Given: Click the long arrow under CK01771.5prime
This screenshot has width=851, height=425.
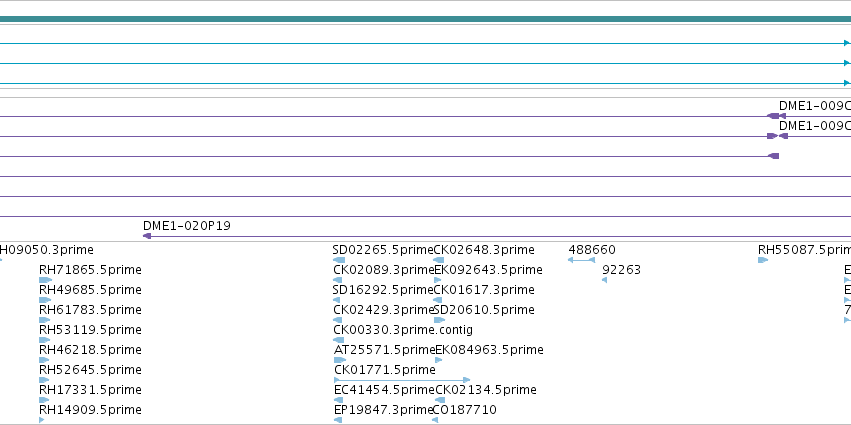Looking at the screenshot, I should pyautogui.click(x=402, y=380).
